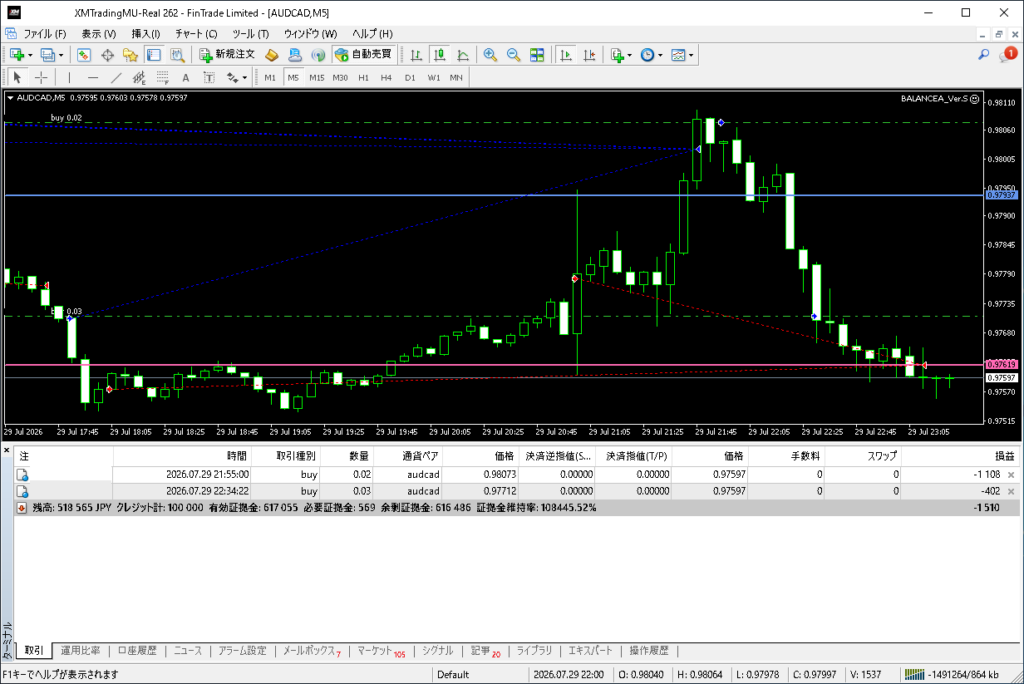Open the tile windows layout icon

pos(537,55)
